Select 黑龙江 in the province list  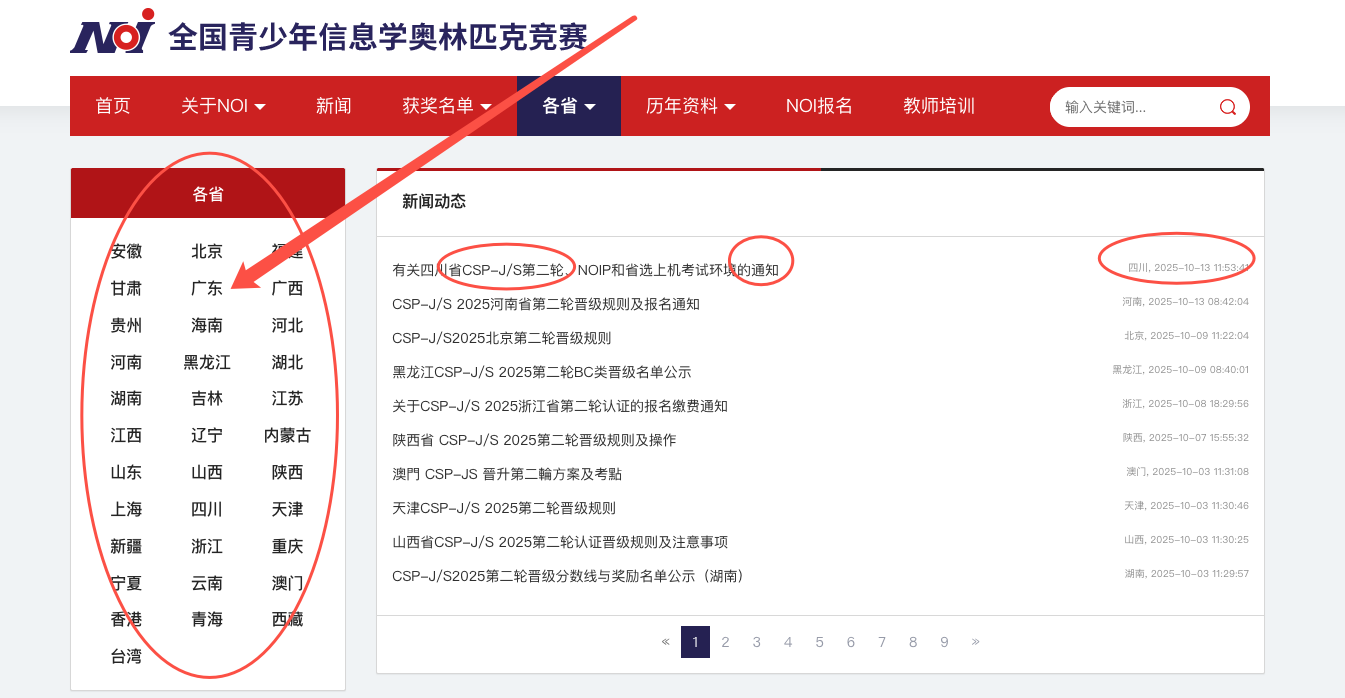[x=207, y=362]
